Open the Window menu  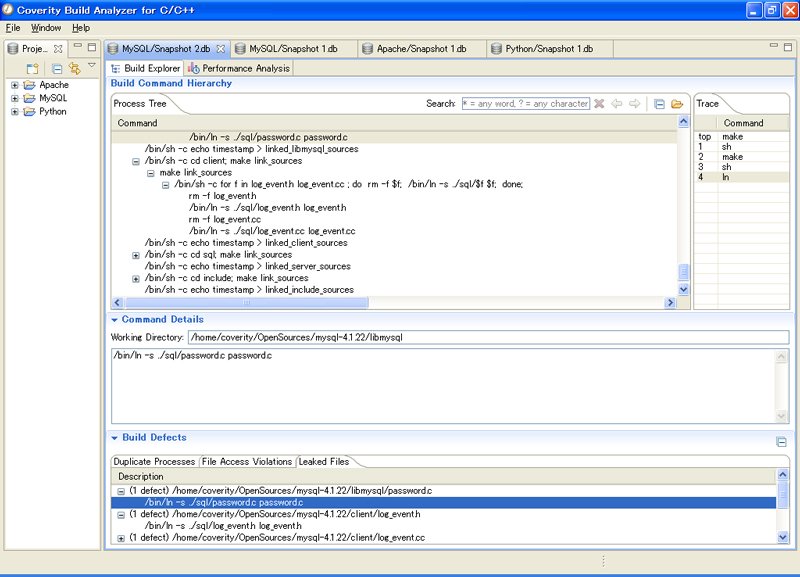tap(46, 28)
